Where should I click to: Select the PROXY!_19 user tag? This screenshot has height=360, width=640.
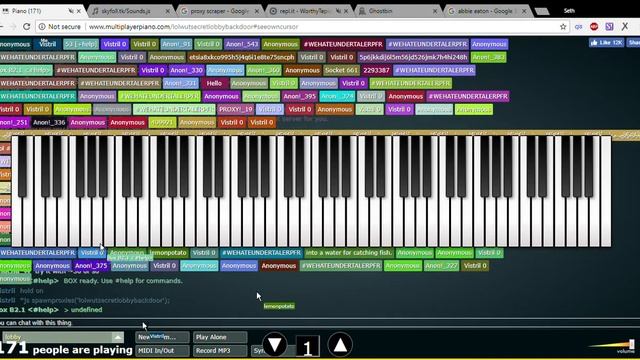point(236,109)
